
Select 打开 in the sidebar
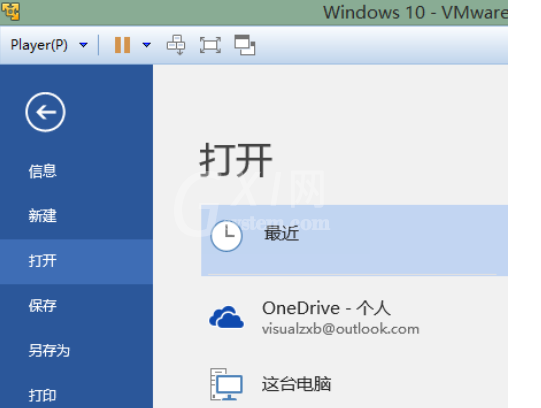(x=76, y=261)
